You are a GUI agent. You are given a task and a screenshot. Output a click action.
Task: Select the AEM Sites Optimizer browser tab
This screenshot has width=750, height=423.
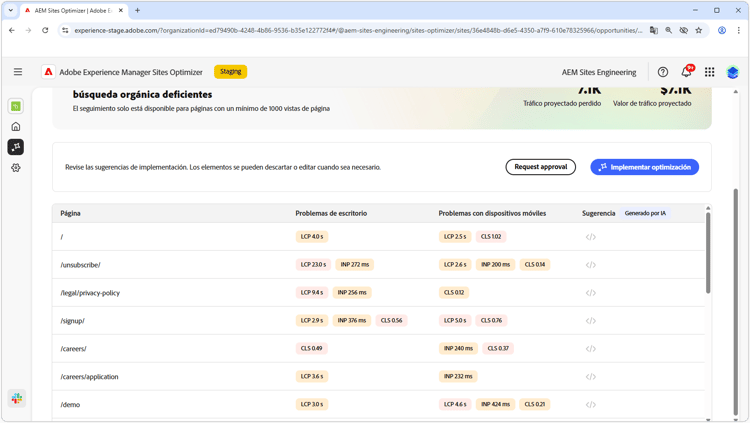(74, 10)
